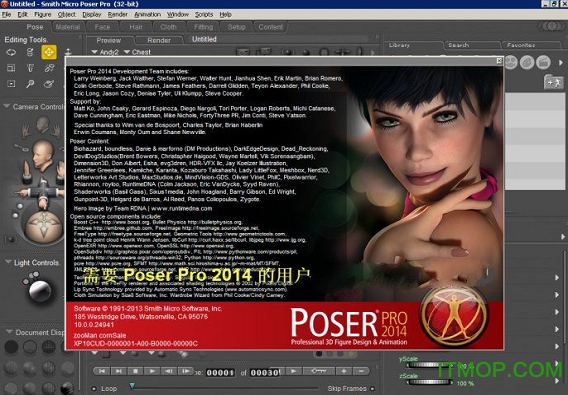Viewport: 568px width, 395px height.
Task: Open the Andy2 figure dropdown
Action: [x=105, y=52]
